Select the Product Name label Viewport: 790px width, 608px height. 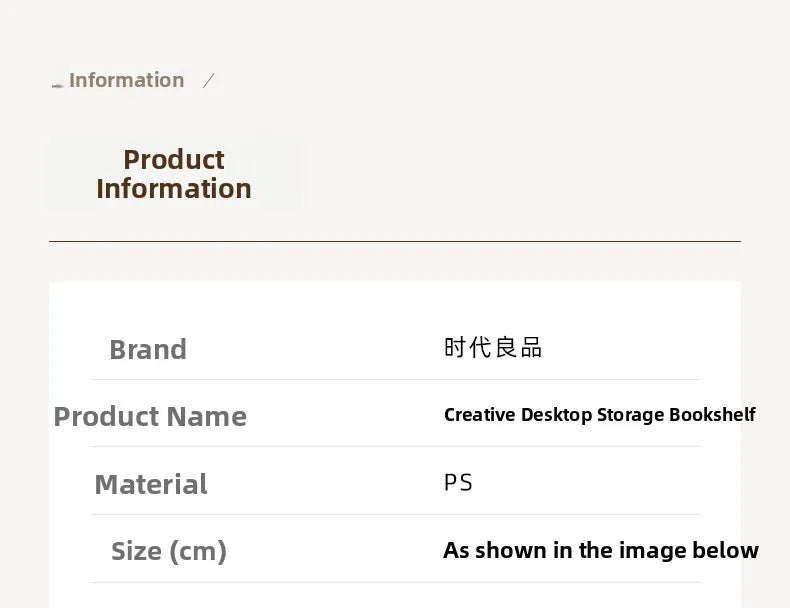coord(150,416)
